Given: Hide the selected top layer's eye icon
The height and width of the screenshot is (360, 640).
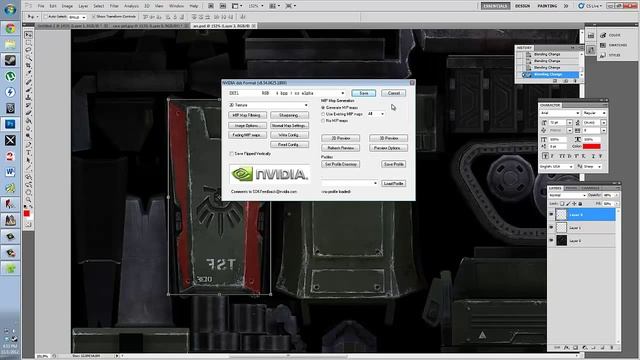Looking at the screenshot, I should point(551,214).
